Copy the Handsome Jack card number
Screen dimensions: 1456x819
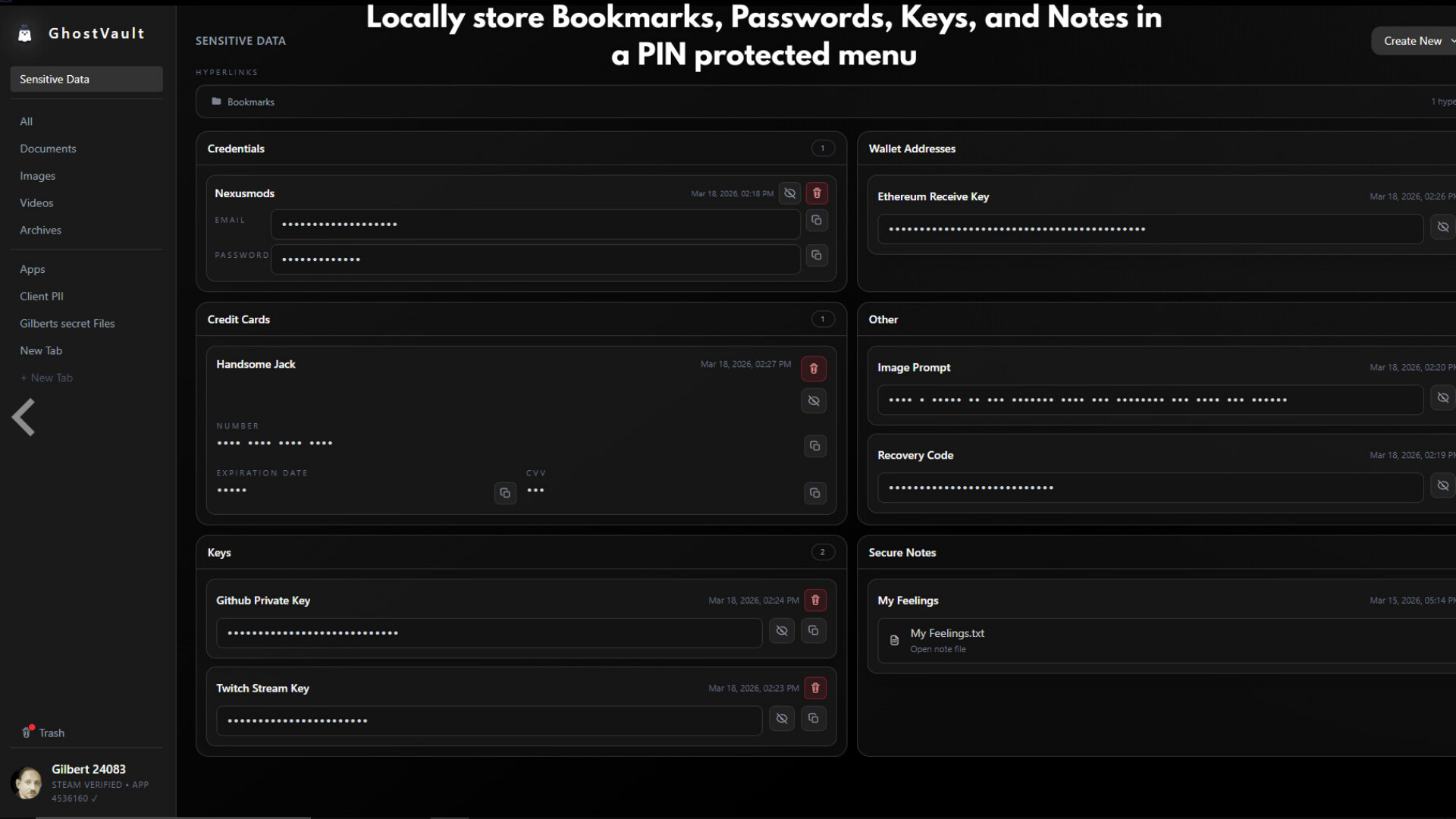pyautogui.click(x=814, y=446)
